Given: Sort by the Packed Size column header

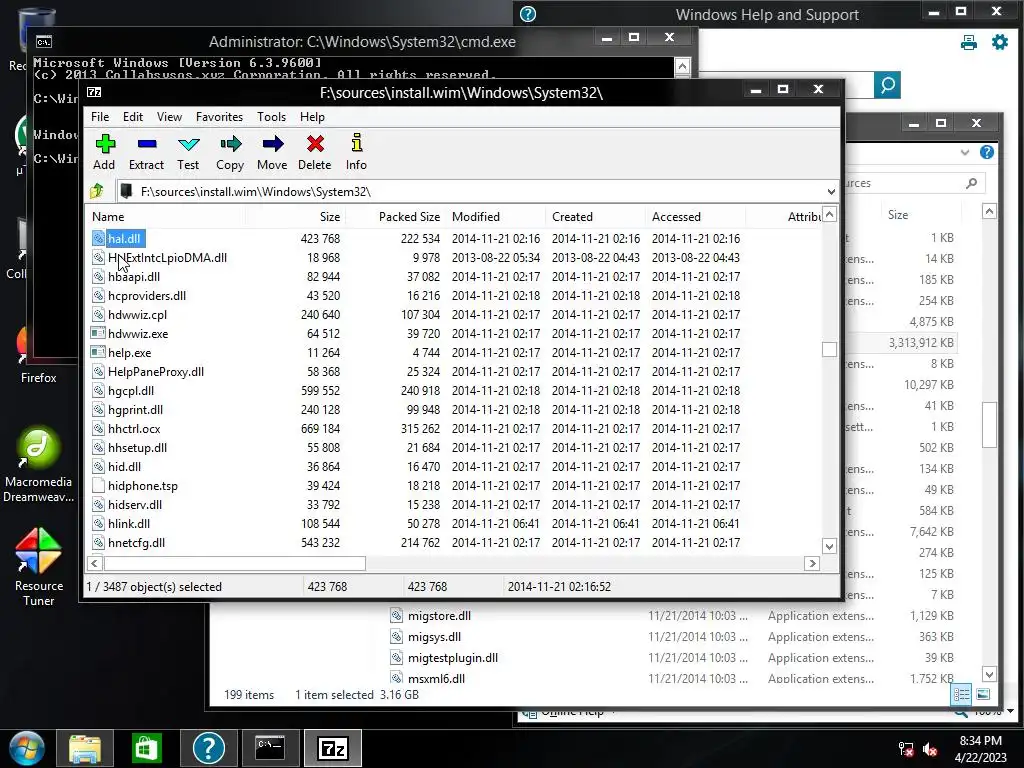Looking at the screenshot, I should click(396, 217).
